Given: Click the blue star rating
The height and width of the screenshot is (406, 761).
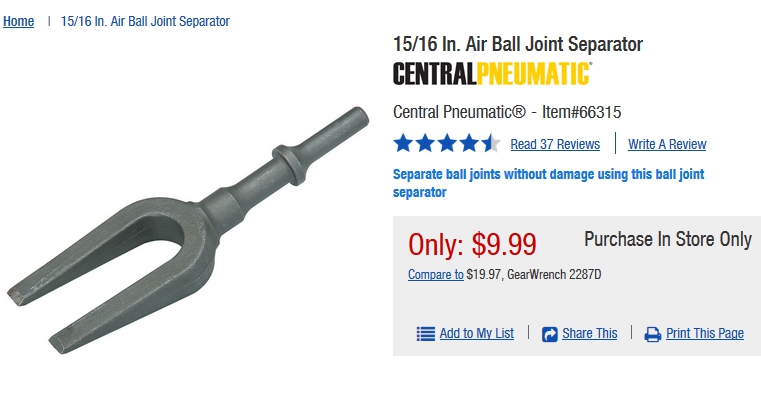Looking at the screenshot, I should coord(445,143).
